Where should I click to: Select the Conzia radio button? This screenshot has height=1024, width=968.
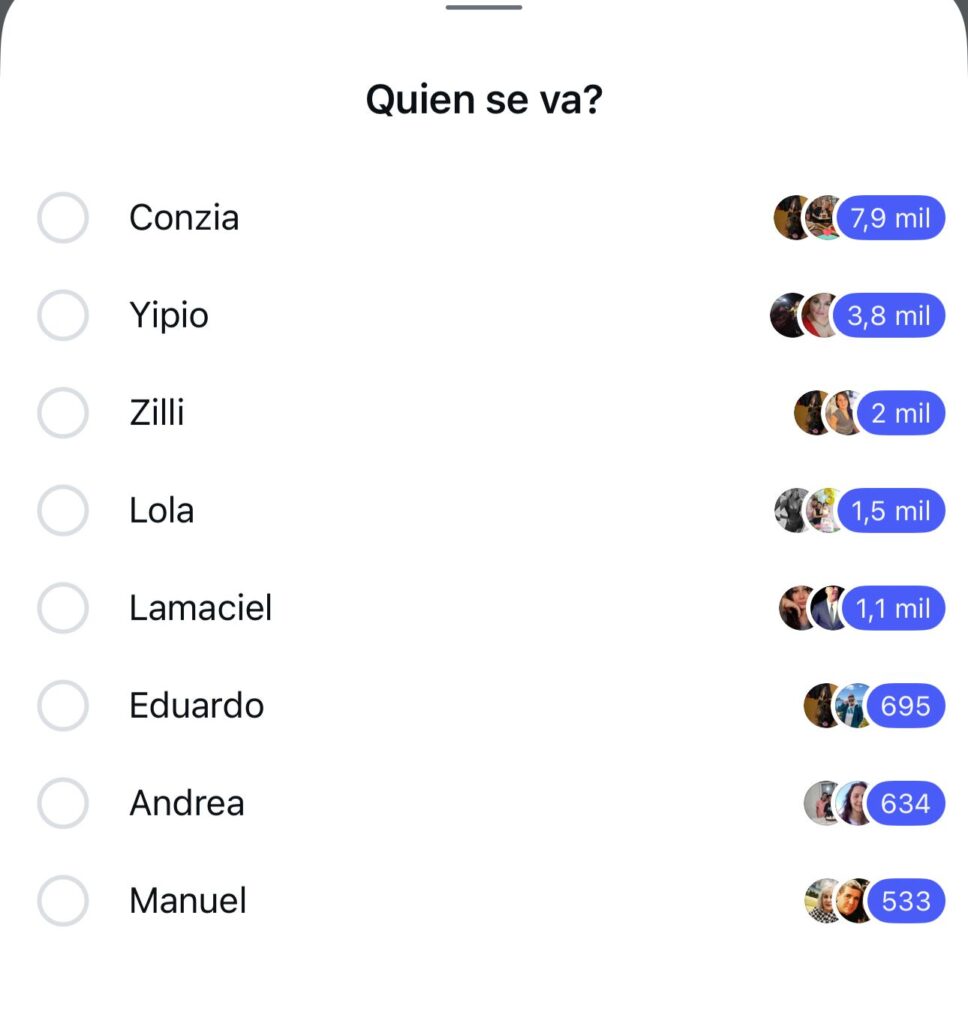63,218
